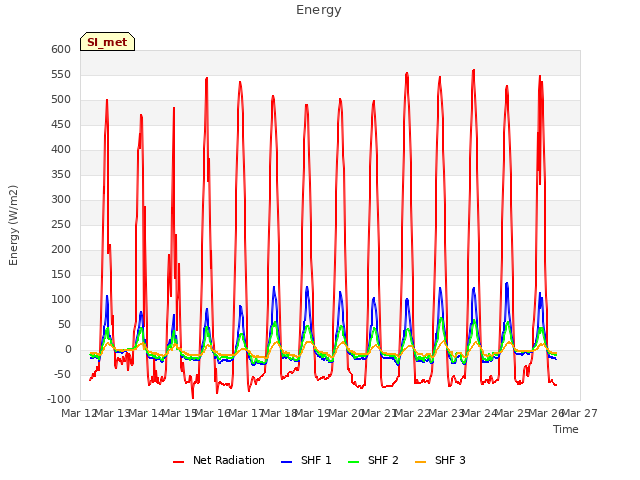Click green SHF 2 legend swatch
This screenshot has width=640, height=480.
[353, 462]
